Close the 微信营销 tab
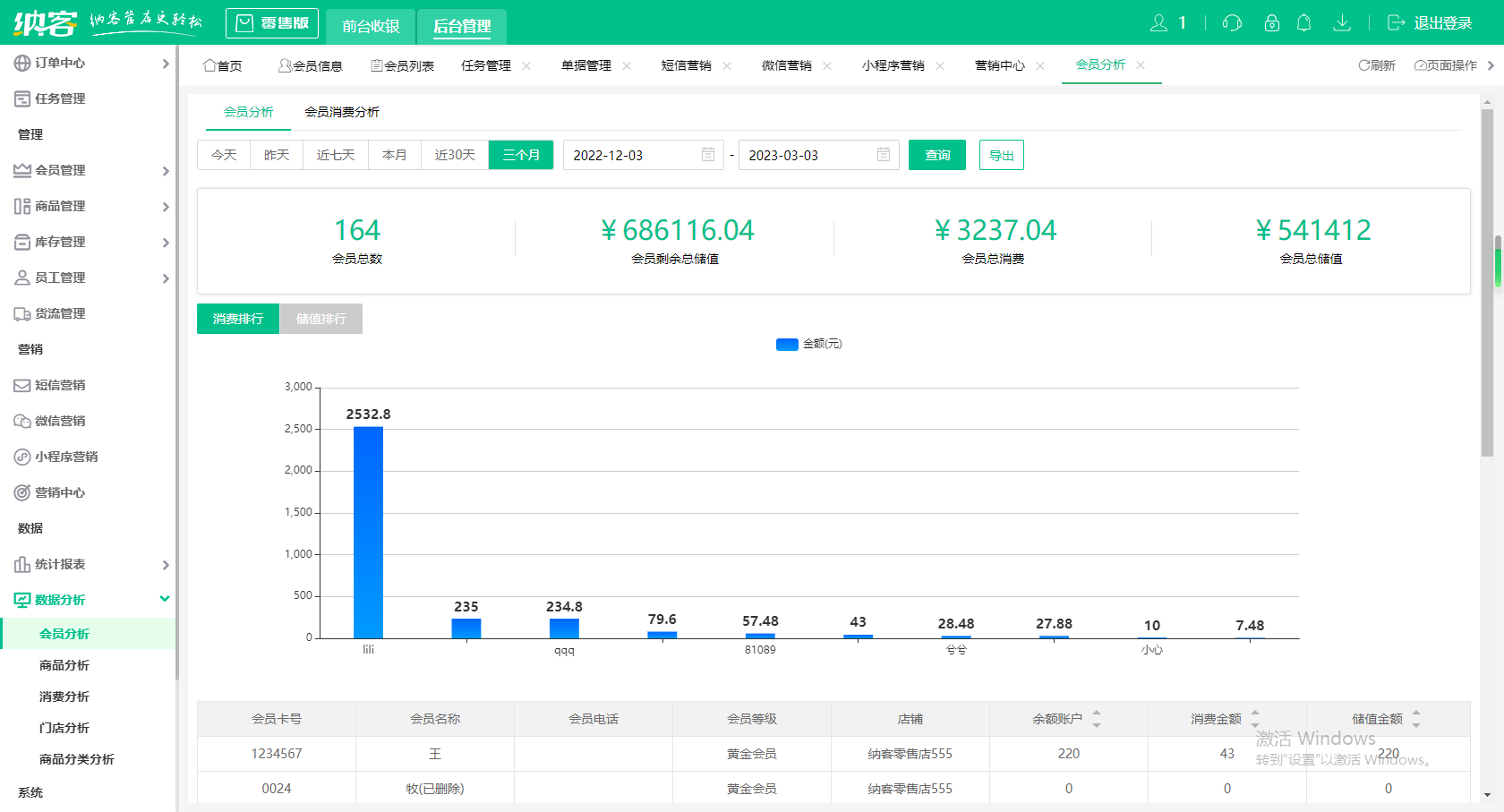Viewport: 1504px width, 812px height. coord(827,65)
